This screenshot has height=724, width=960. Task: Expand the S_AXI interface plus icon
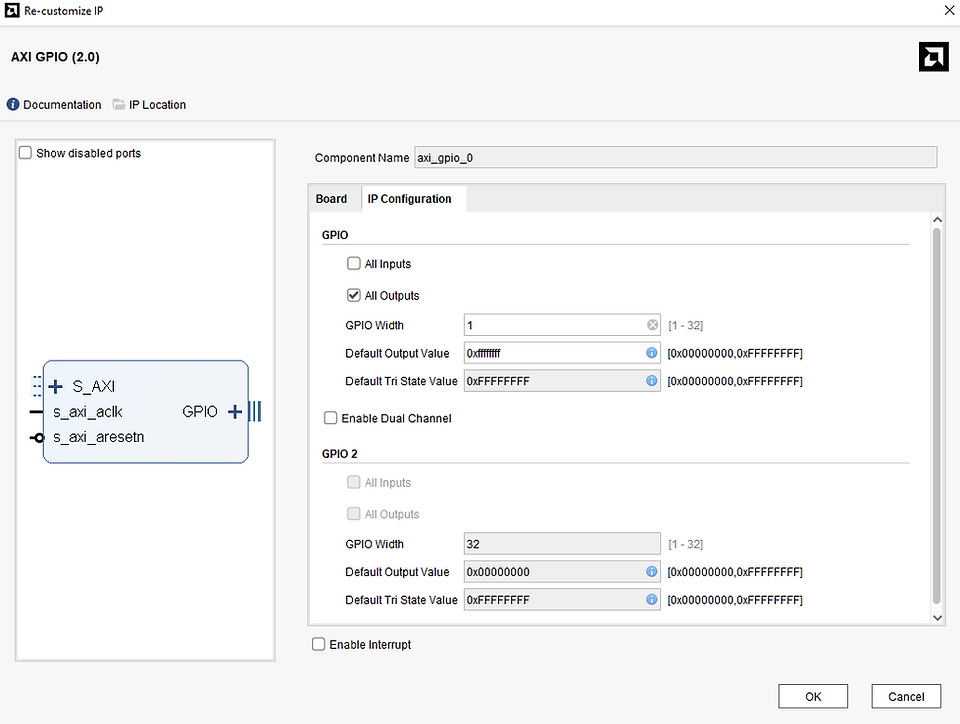pyautogui.click(x=56, y=386)
